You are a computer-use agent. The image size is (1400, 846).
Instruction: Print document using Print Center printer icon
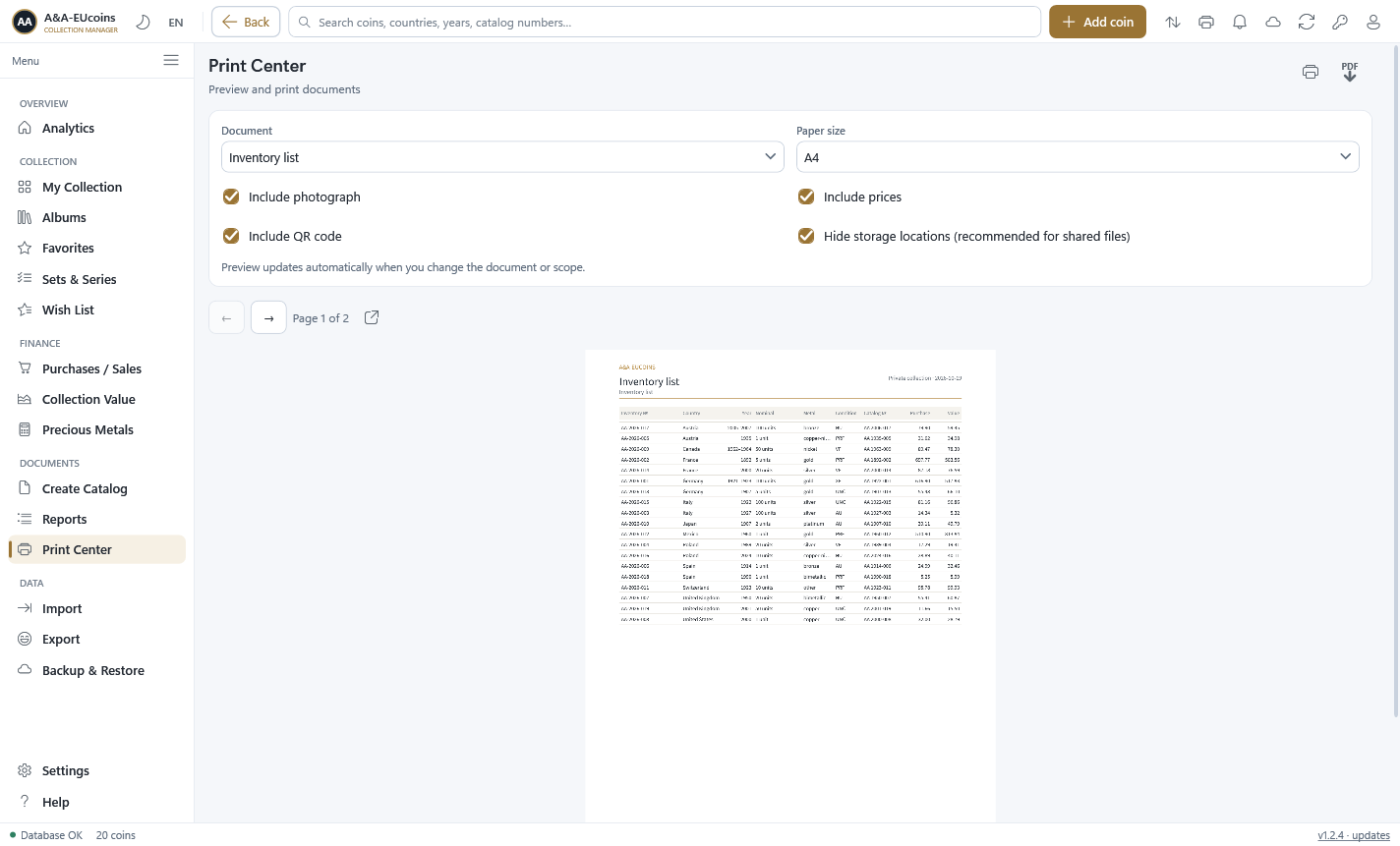1311,72
